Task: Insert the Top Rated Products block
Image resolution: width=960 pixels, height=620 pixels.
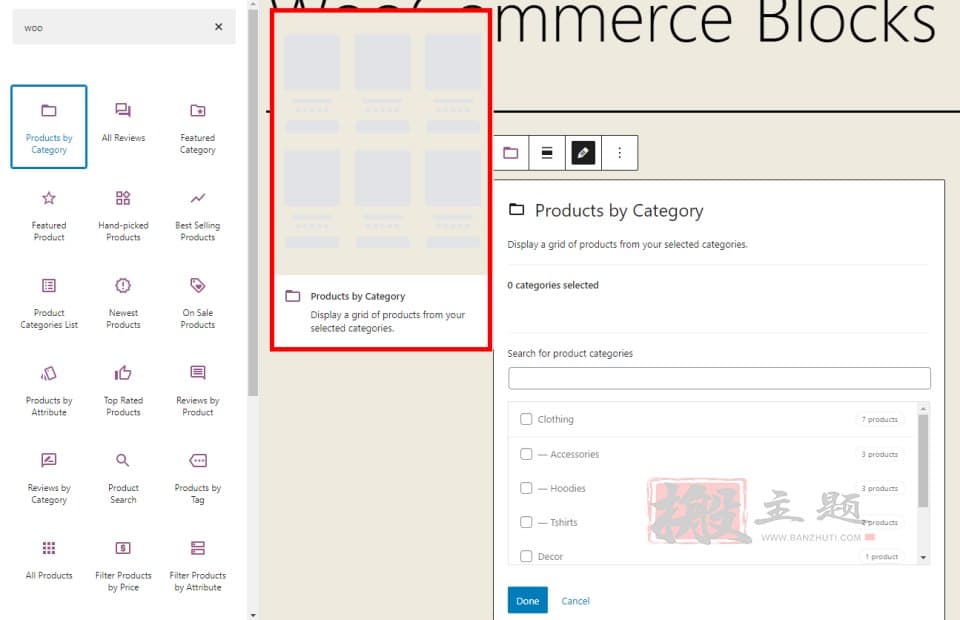Action: pyautogui.click(x=123, y=390)
